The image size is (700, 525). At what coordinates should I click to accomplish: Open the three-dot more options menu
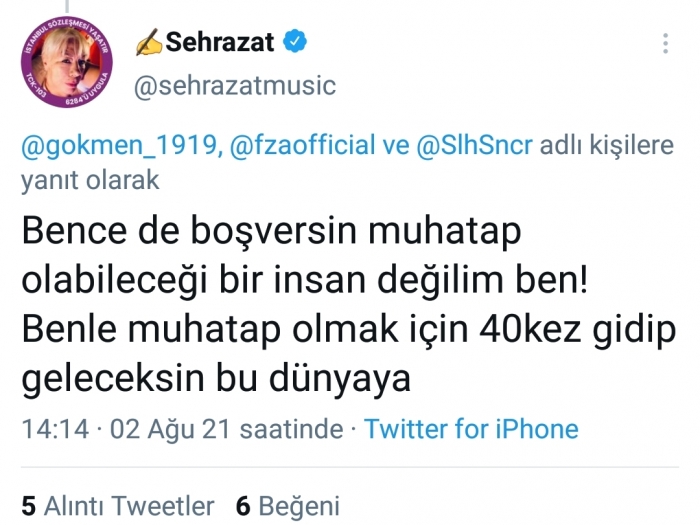click(666, 44)
